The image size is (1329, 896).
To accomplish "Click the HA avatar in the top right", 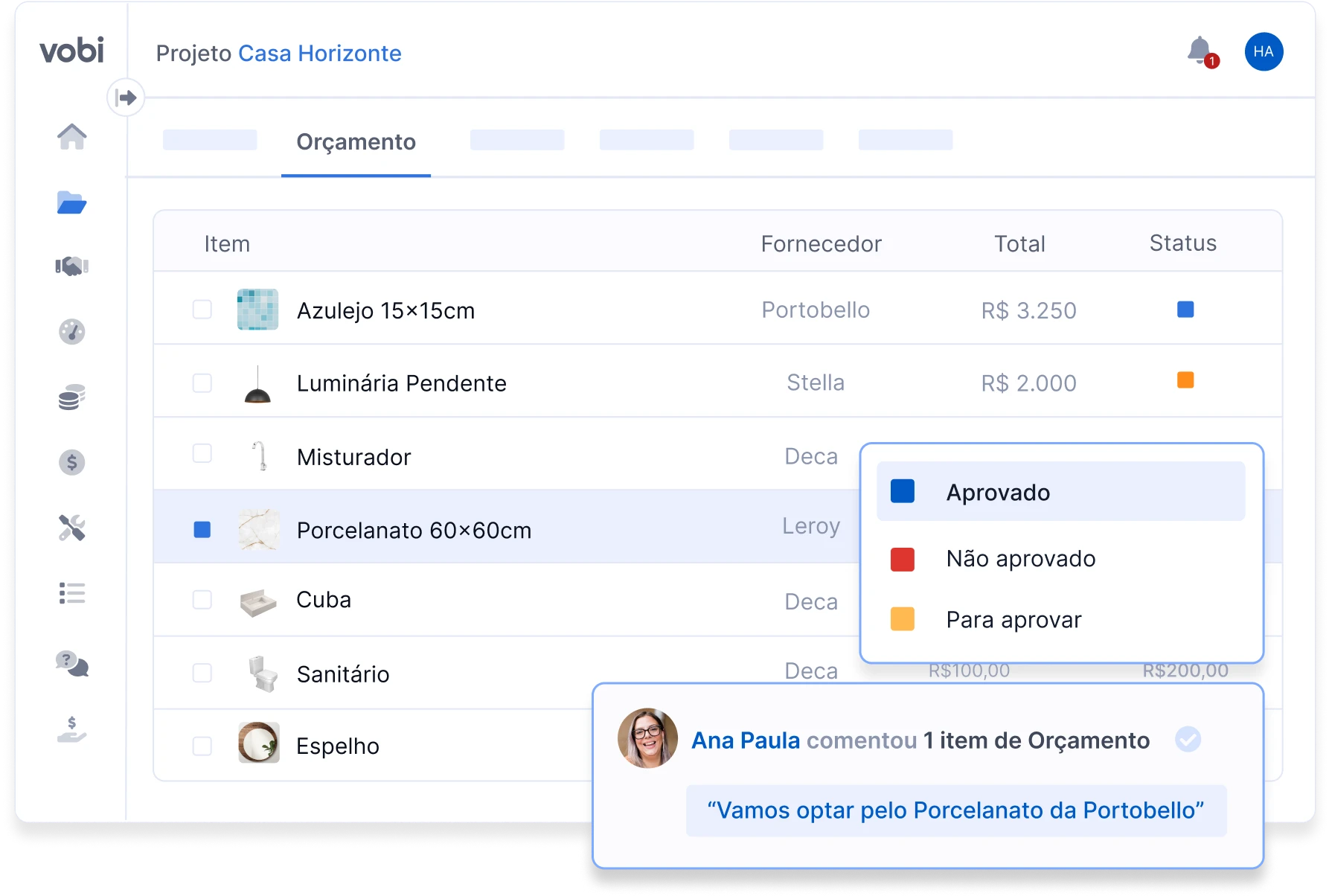I will [1264, 51].
